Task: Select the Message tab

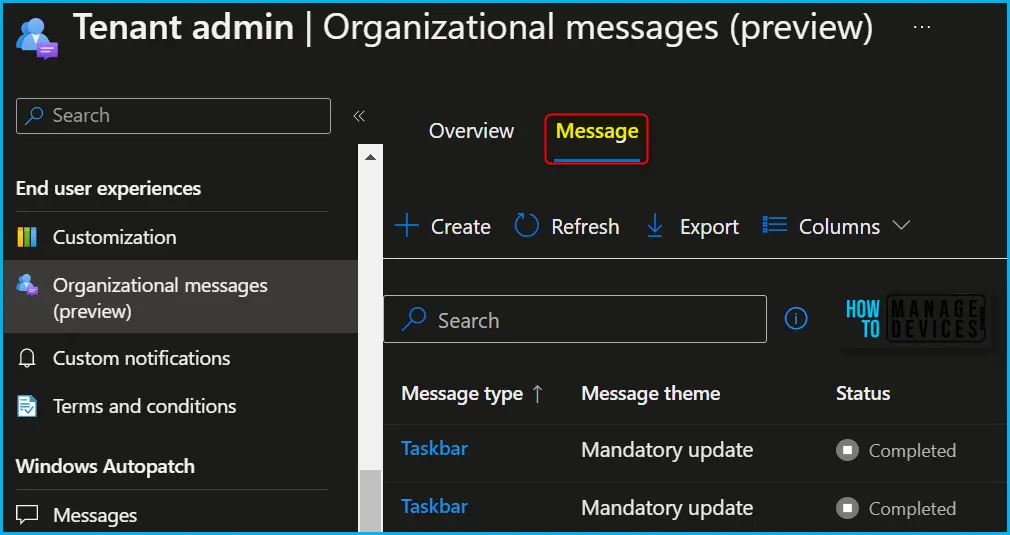Action: click(597, 131)
